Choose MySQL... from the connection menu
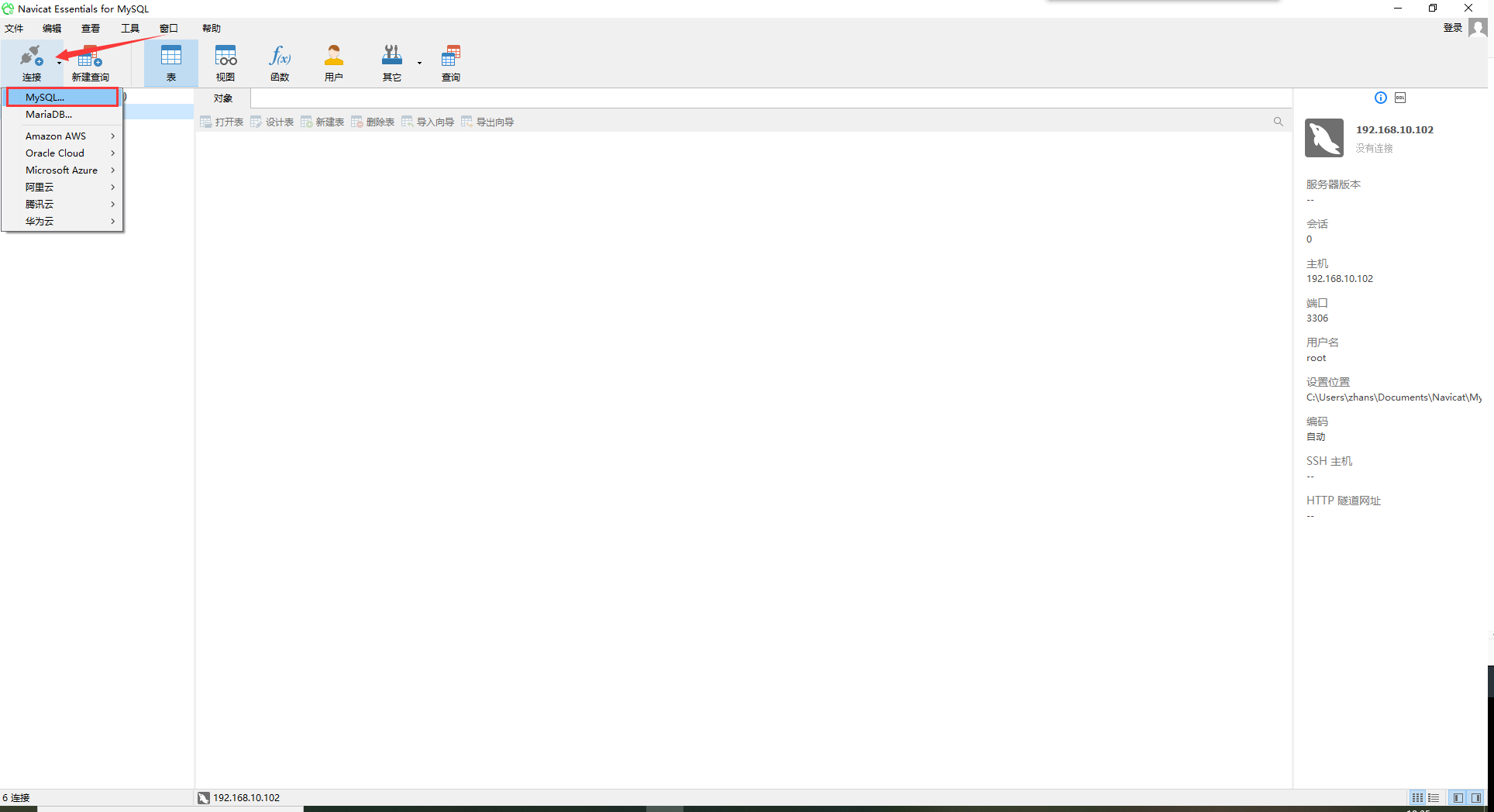 62,97
